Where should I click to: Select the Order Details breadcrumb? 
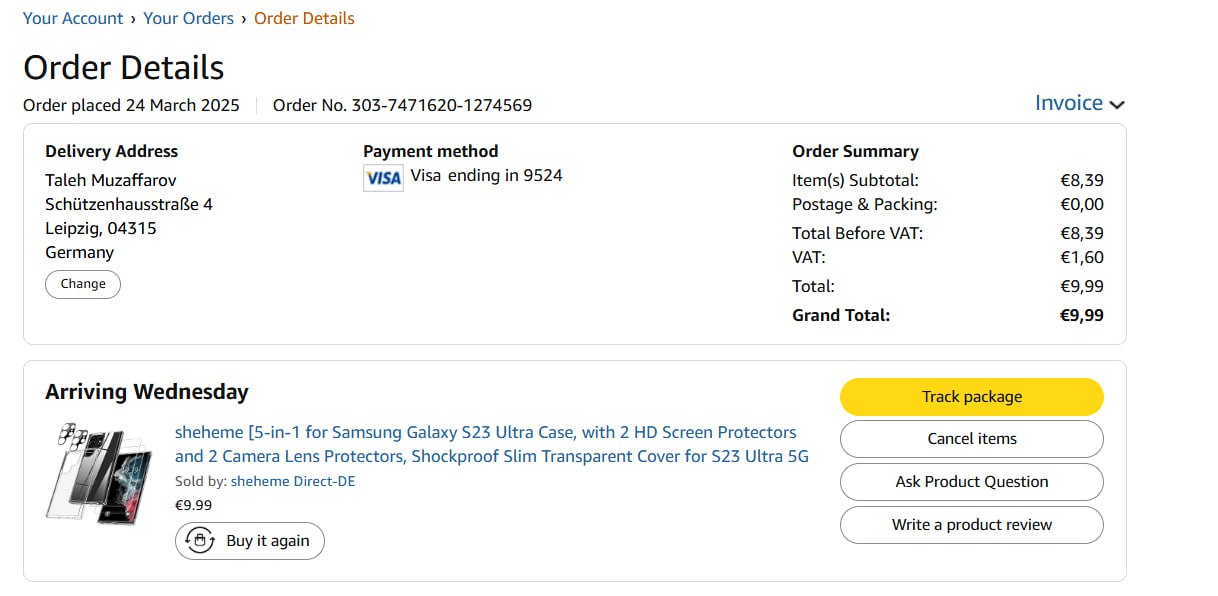[304, 18]
